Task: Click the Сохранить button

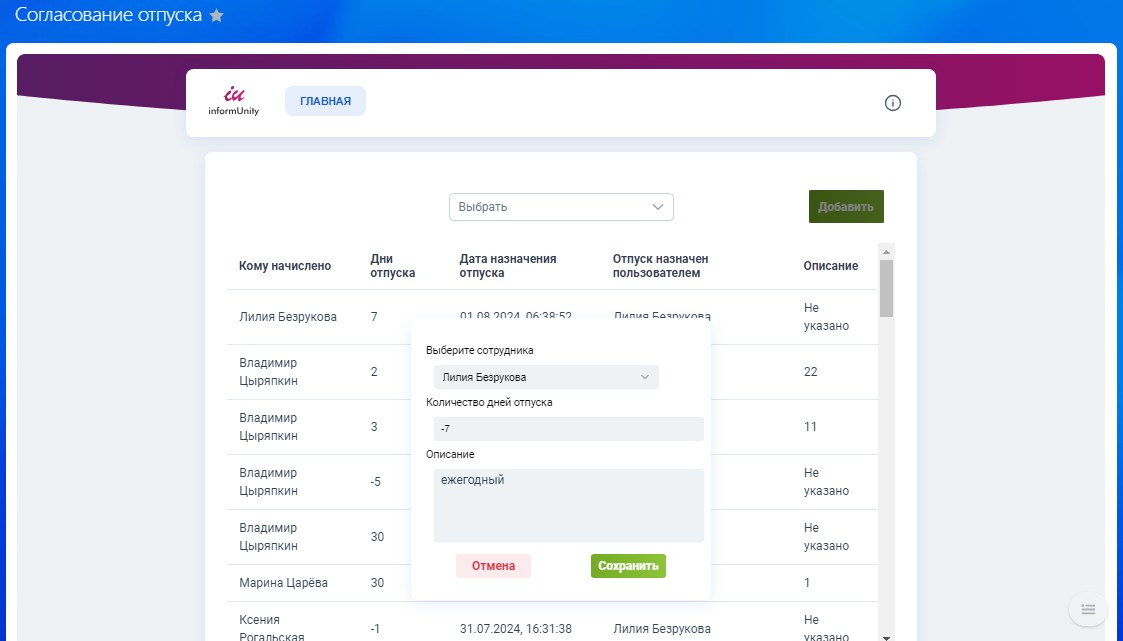Action: (628, 566)
